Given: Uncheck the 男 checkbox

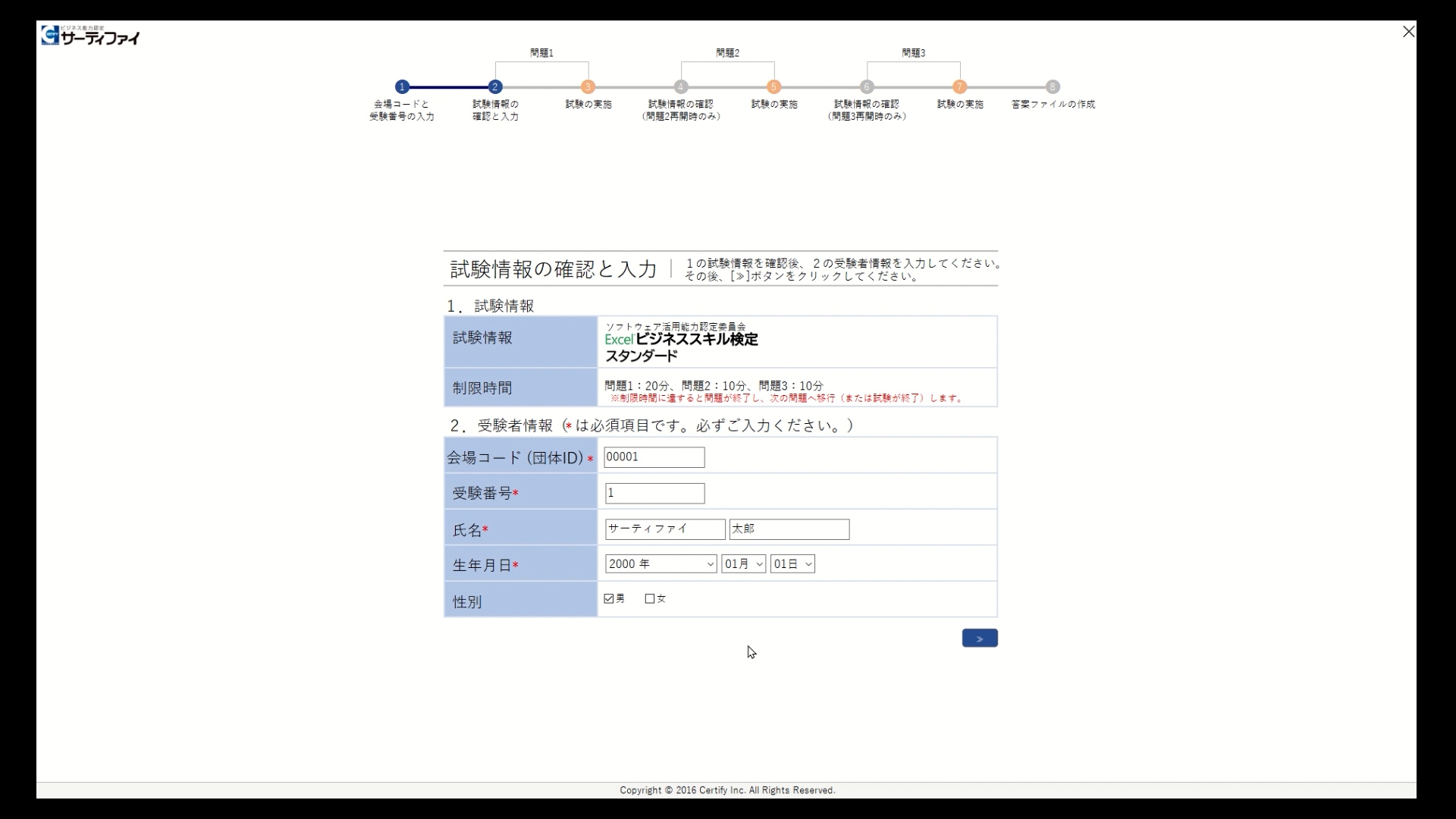Looking at the screenshot, I should click(x=608, y=598).
